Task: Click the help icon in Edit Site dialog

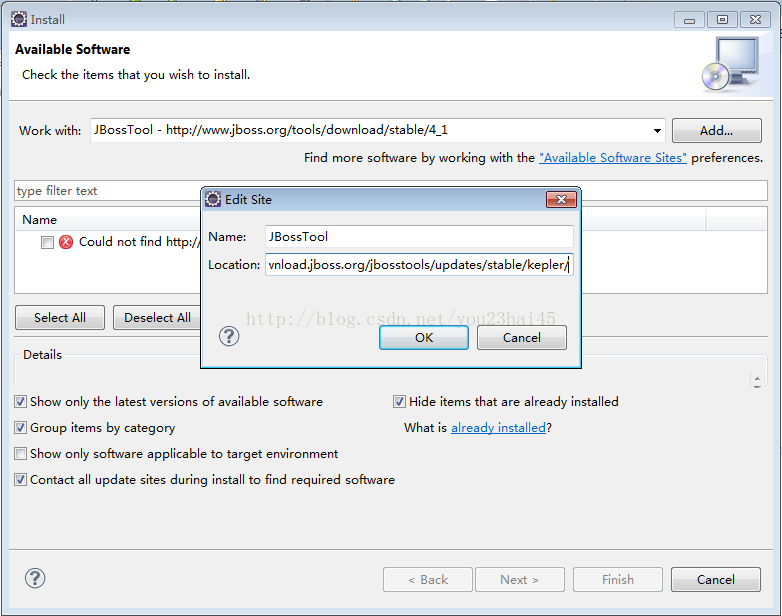Action: tap(229, 336)
